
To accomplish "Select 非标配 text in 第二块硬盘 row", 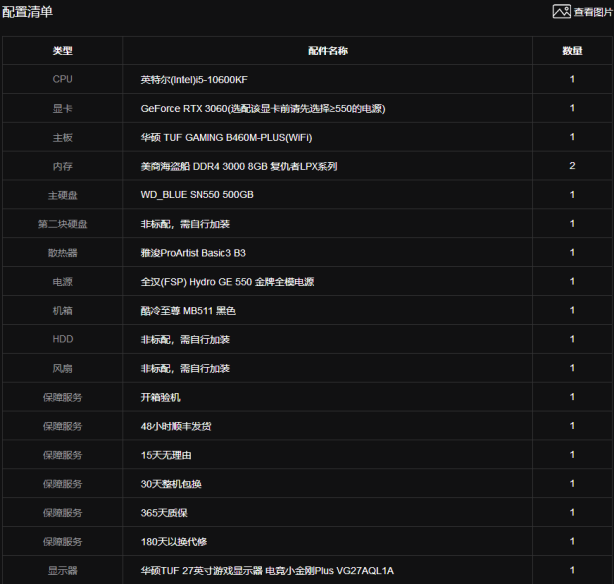I will click(185, 224).
